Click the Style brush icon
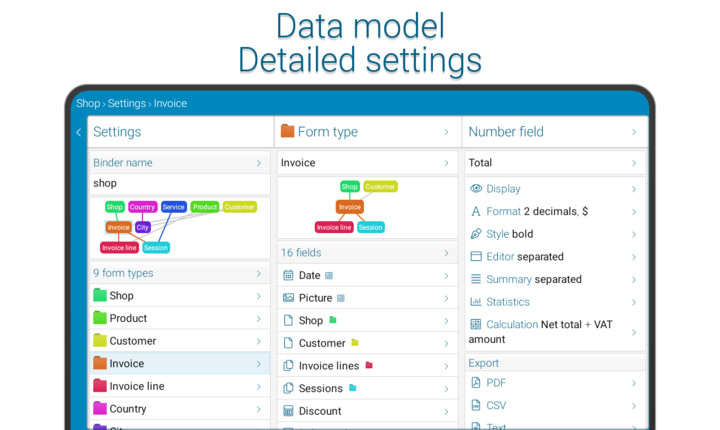 [476, 234]
